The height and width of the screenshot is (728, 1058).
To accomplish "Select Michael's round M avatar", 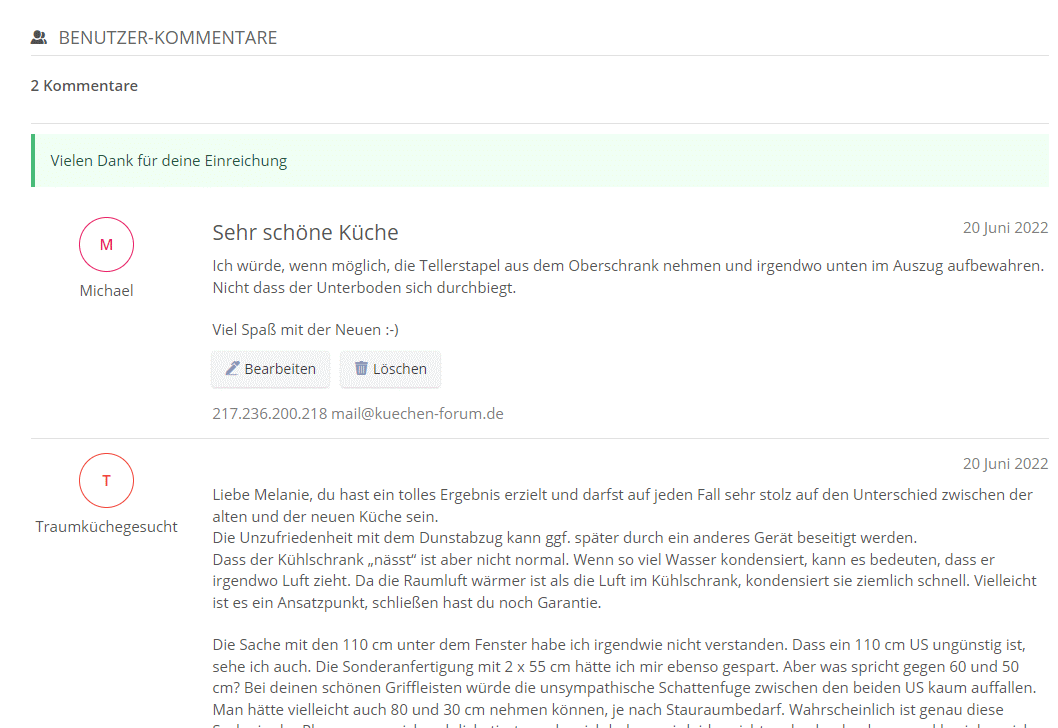I will tap(106, 245).
